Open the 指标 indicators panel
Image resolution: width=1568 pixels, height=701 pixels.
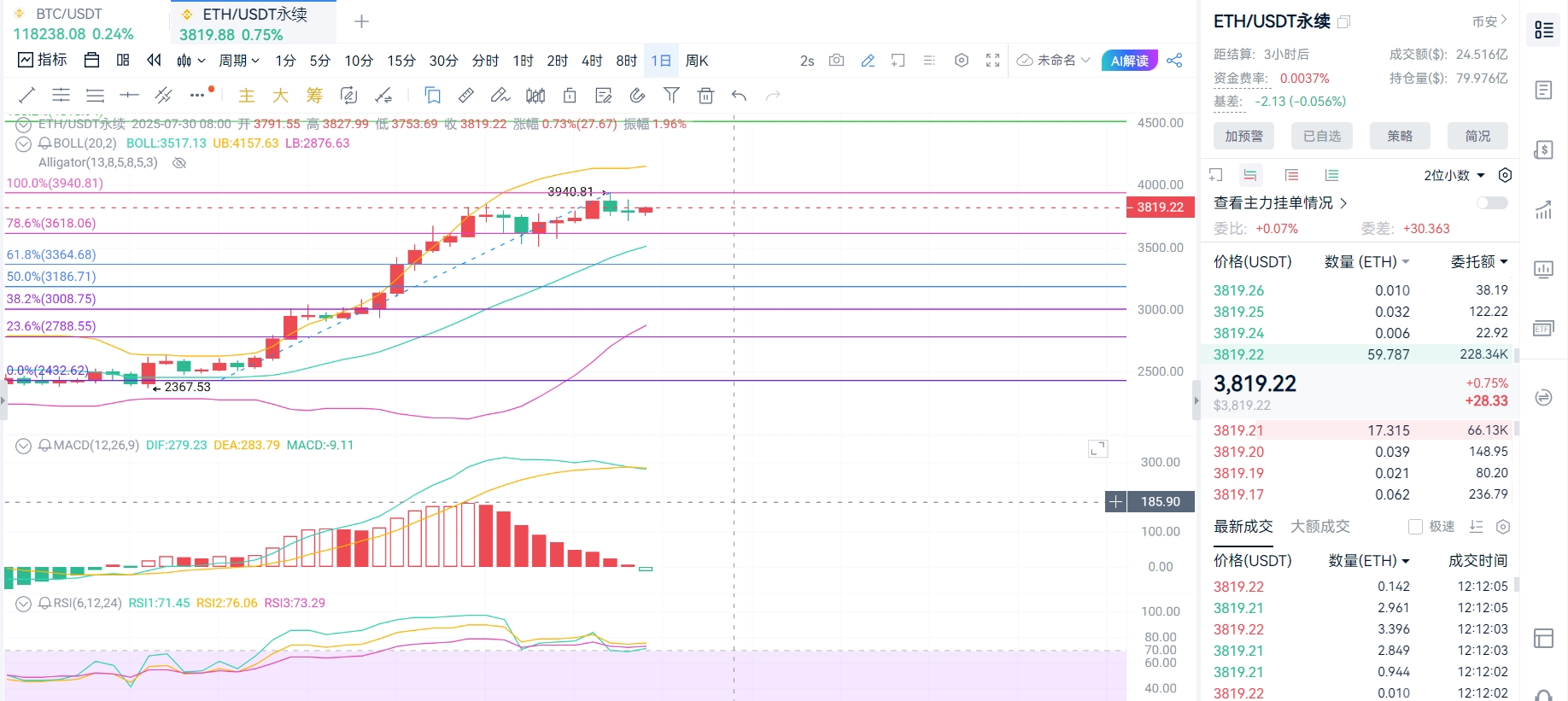(43, 60)
